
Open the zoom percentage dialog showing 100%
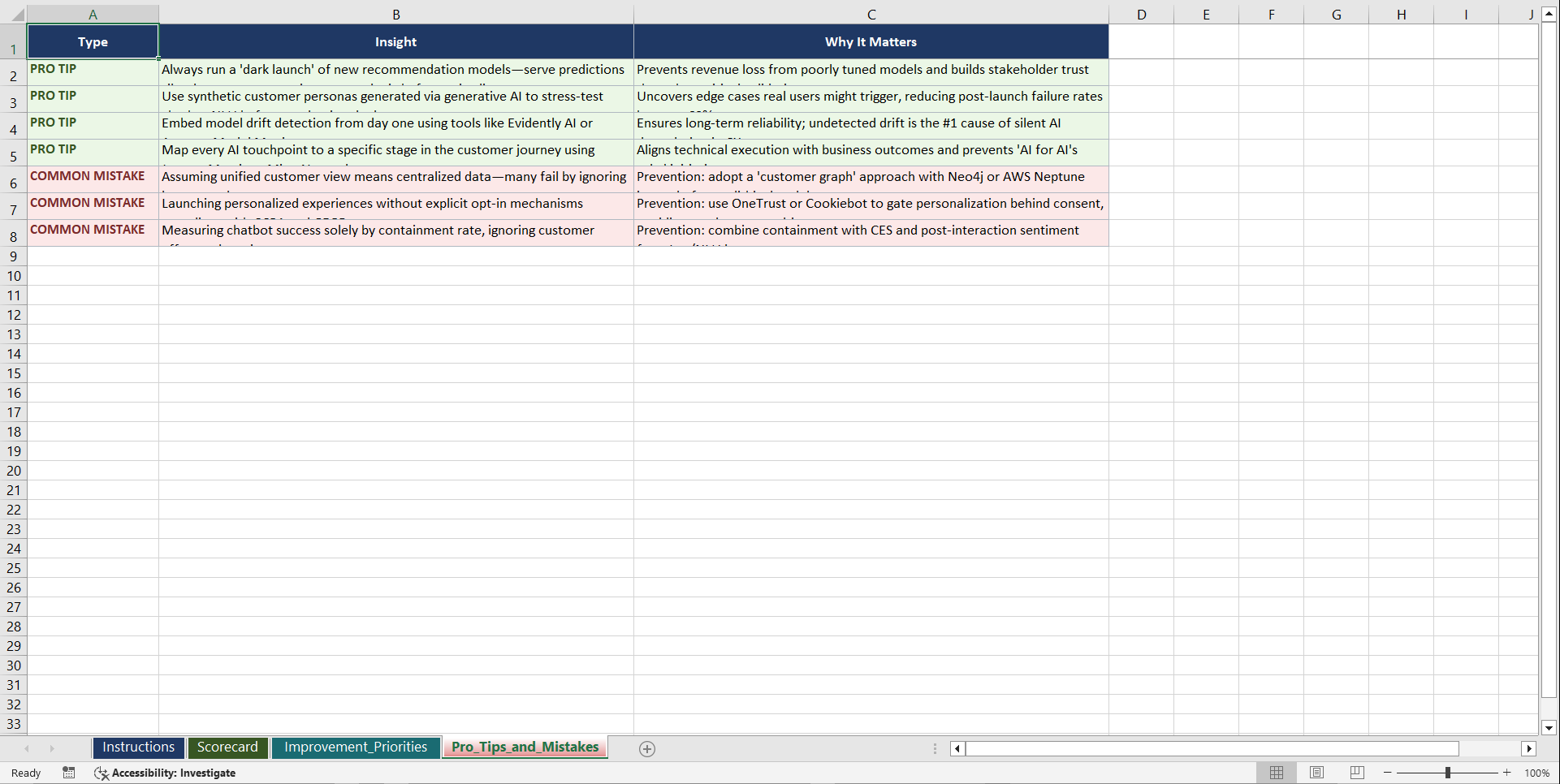tap(1537, 773)
